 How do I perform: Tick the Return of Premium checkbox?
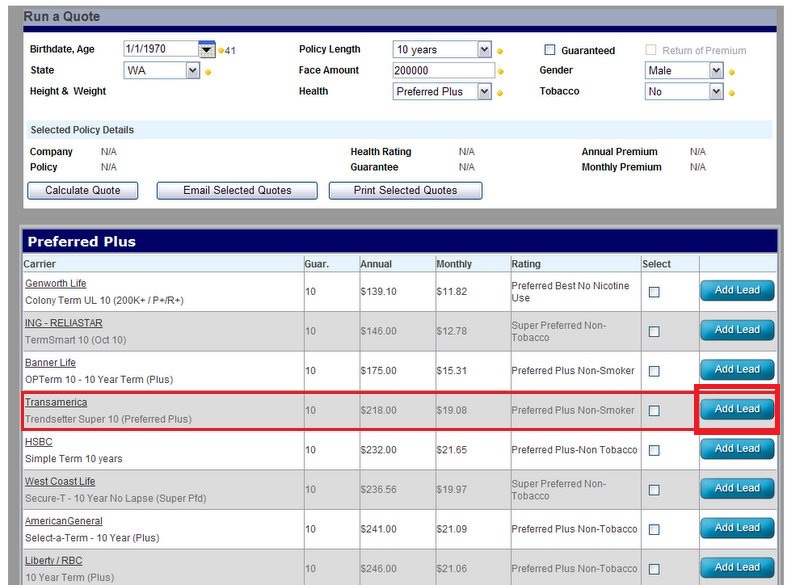coord(651,49)
